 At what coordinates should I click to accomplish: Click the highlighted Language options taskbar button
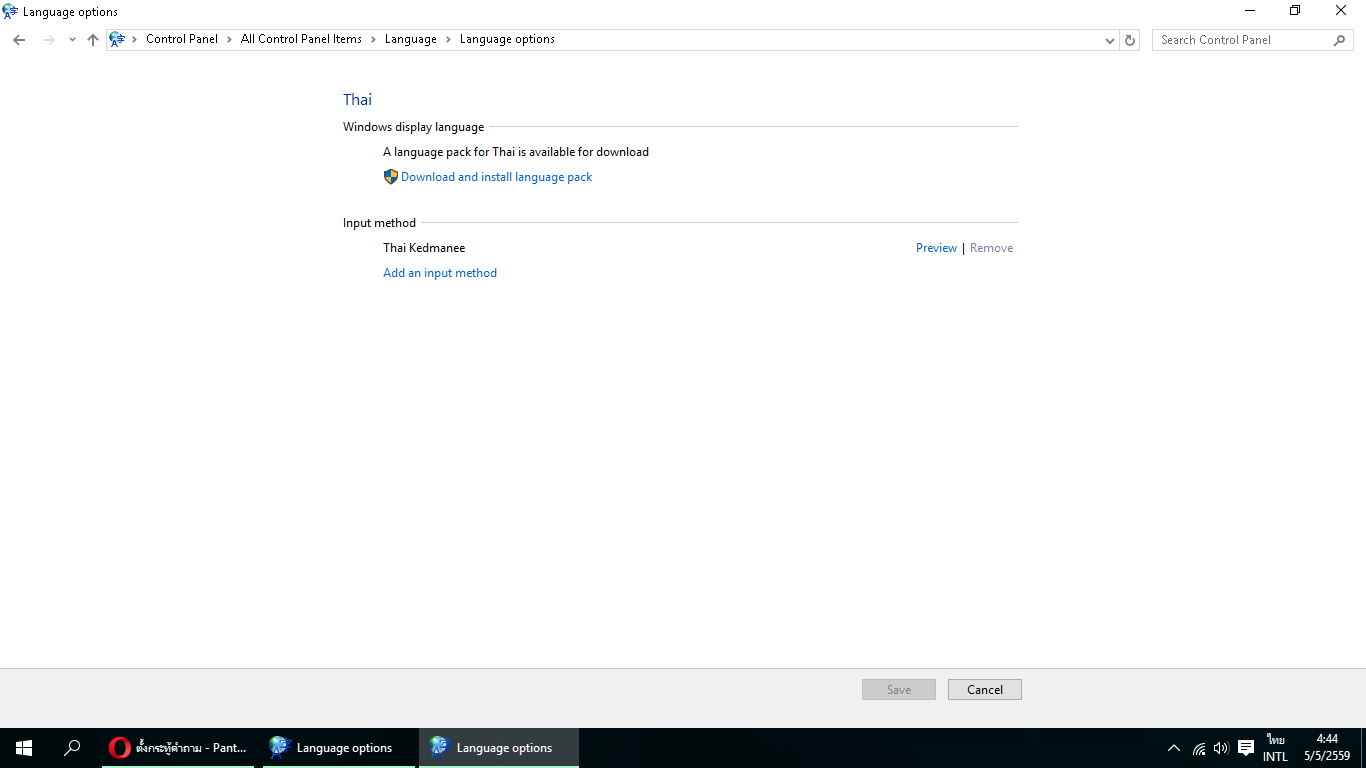[x=499, y=748]
